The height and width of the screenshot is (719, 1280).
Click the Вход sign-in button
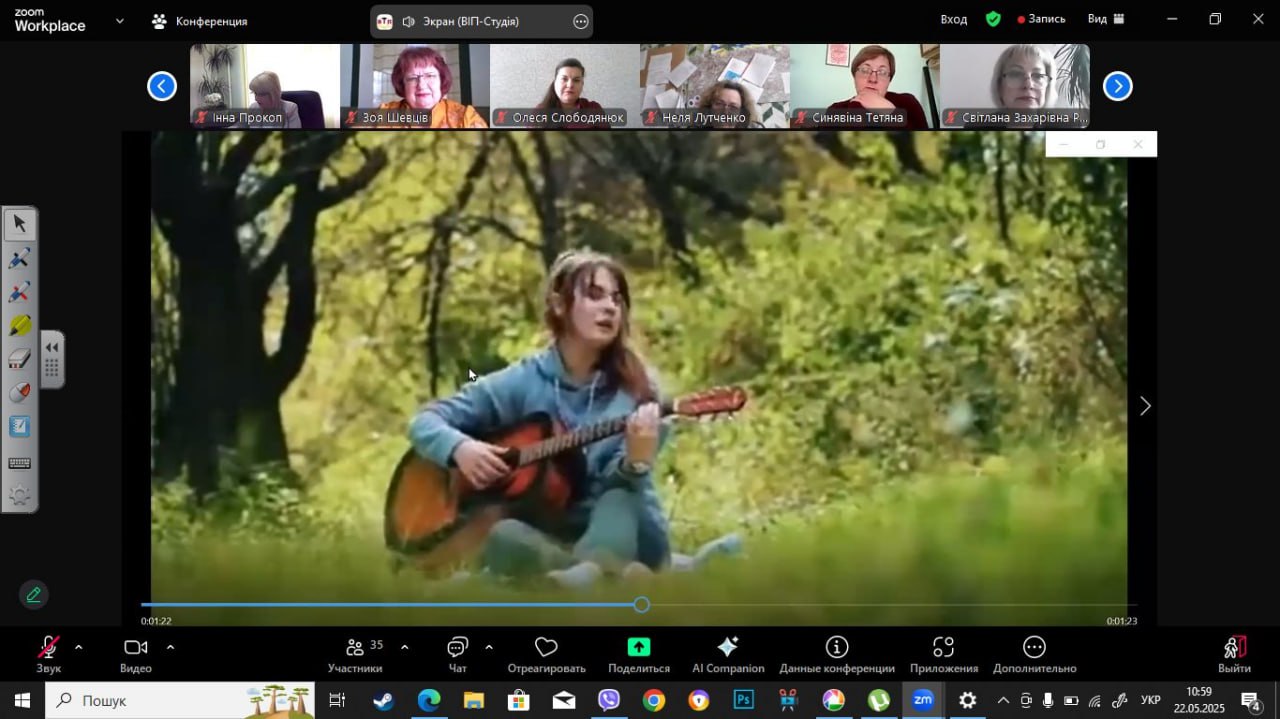pyautogui.click(x=954, y=19)
